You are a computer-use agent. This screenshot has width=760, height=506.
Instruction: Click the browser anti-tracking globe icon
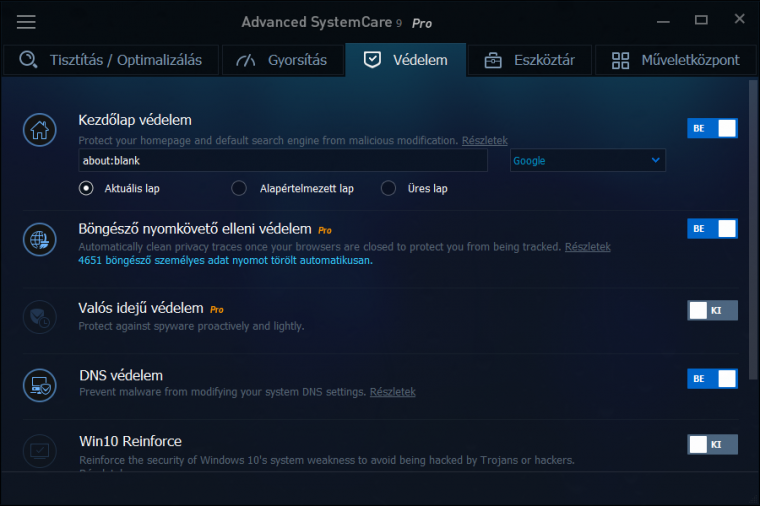point(40,239)
